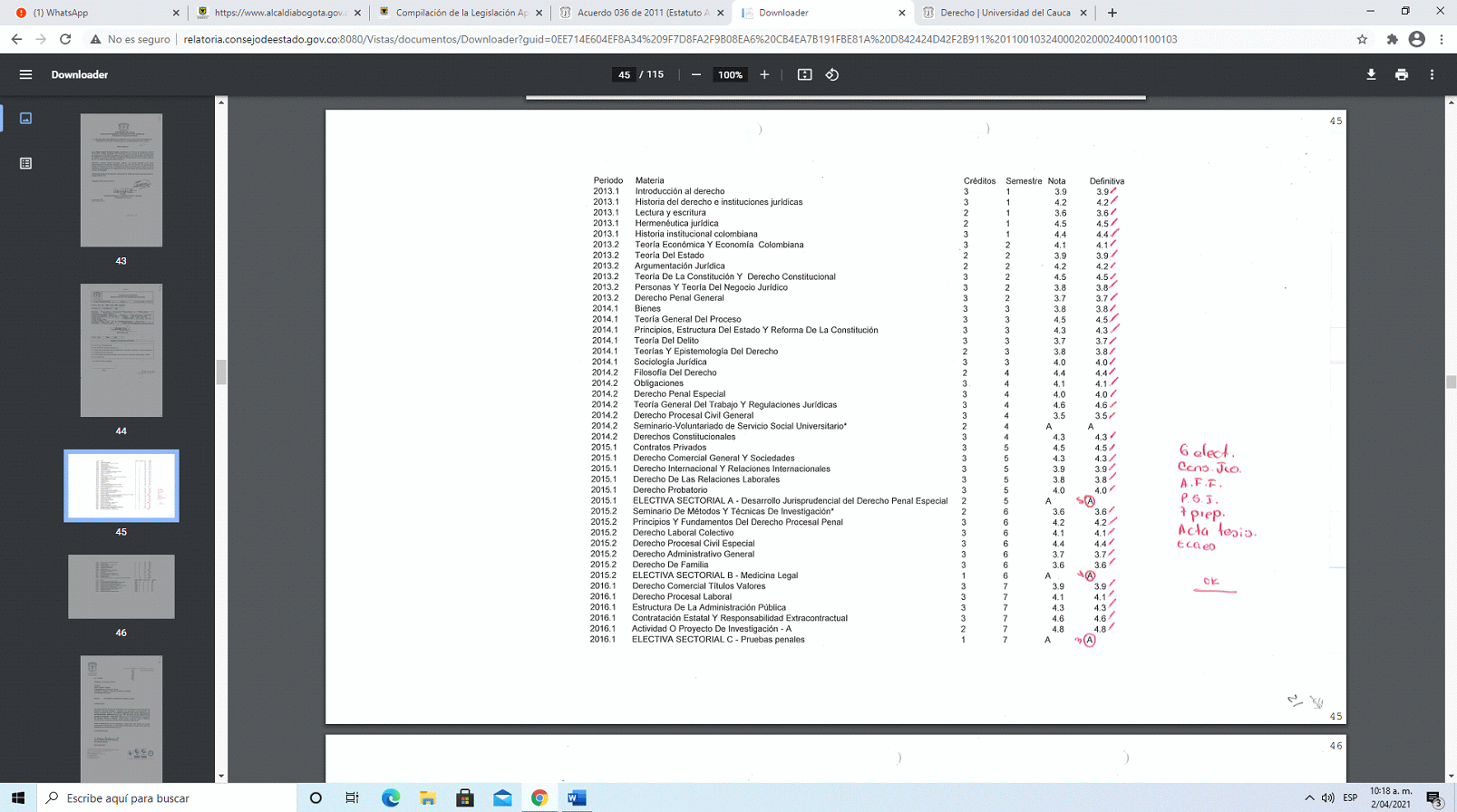Open page 43 thumbnail

tap(121, 180)
